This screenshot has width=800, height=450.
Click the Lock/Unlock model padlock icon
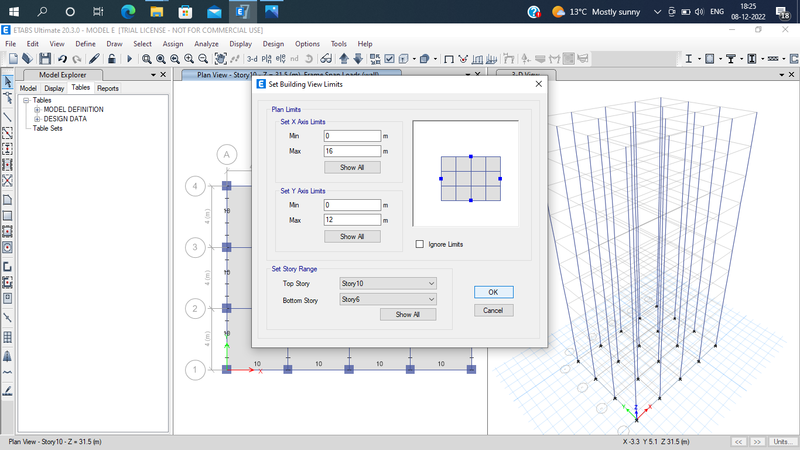(111, 59)
